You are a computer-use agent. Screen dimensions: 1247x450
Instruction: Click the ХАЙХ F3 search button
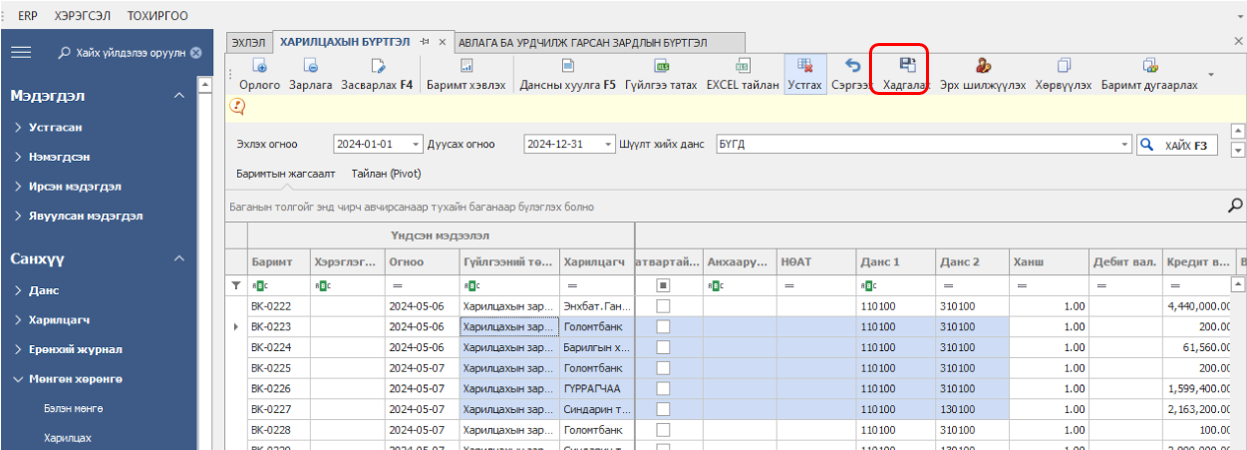point(1178,145)
